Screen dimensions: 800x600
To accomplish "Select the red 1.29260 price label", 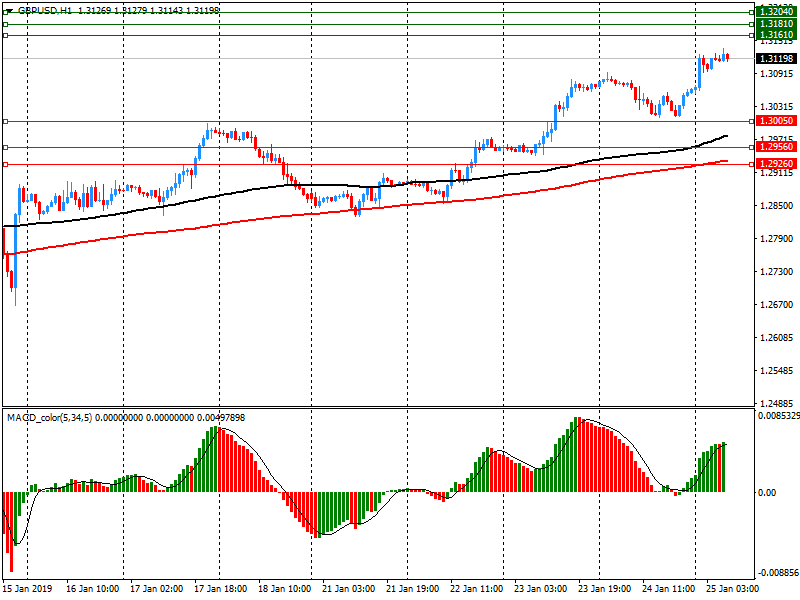I will pos(777,164).
